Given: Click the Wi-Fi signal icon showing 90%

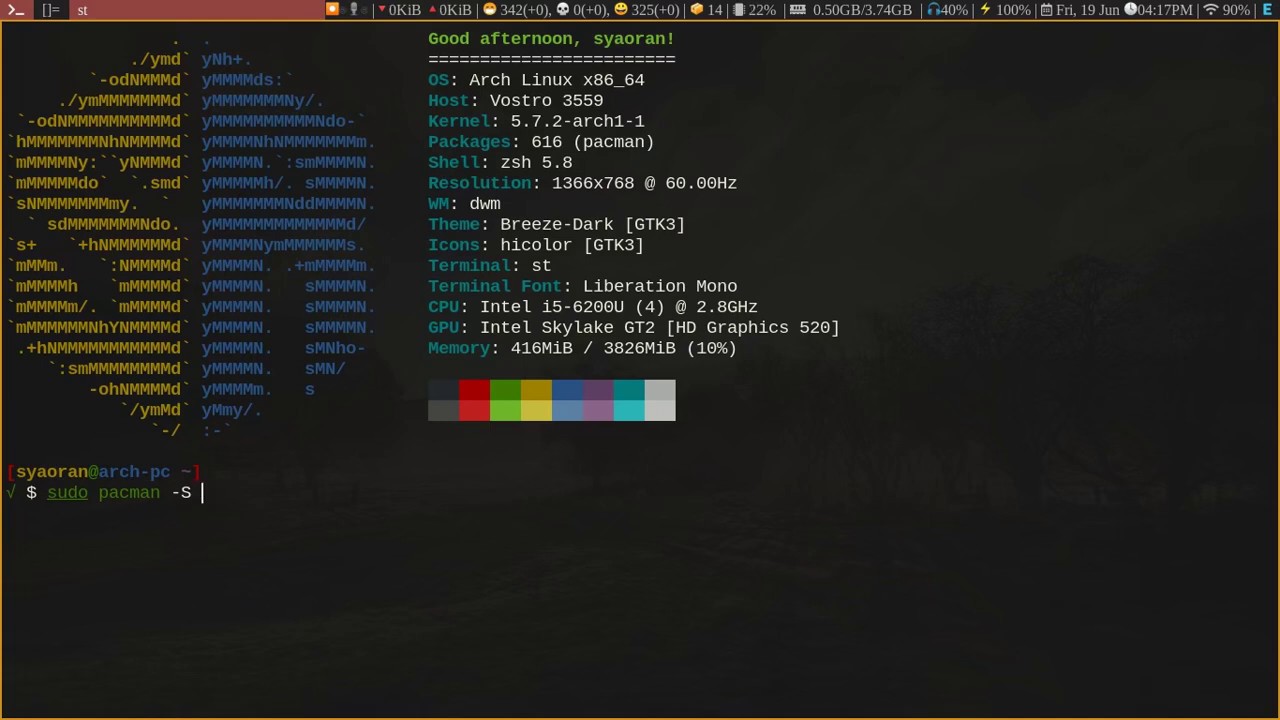Looking at the screenshot, I should [x=1210, y=10].
